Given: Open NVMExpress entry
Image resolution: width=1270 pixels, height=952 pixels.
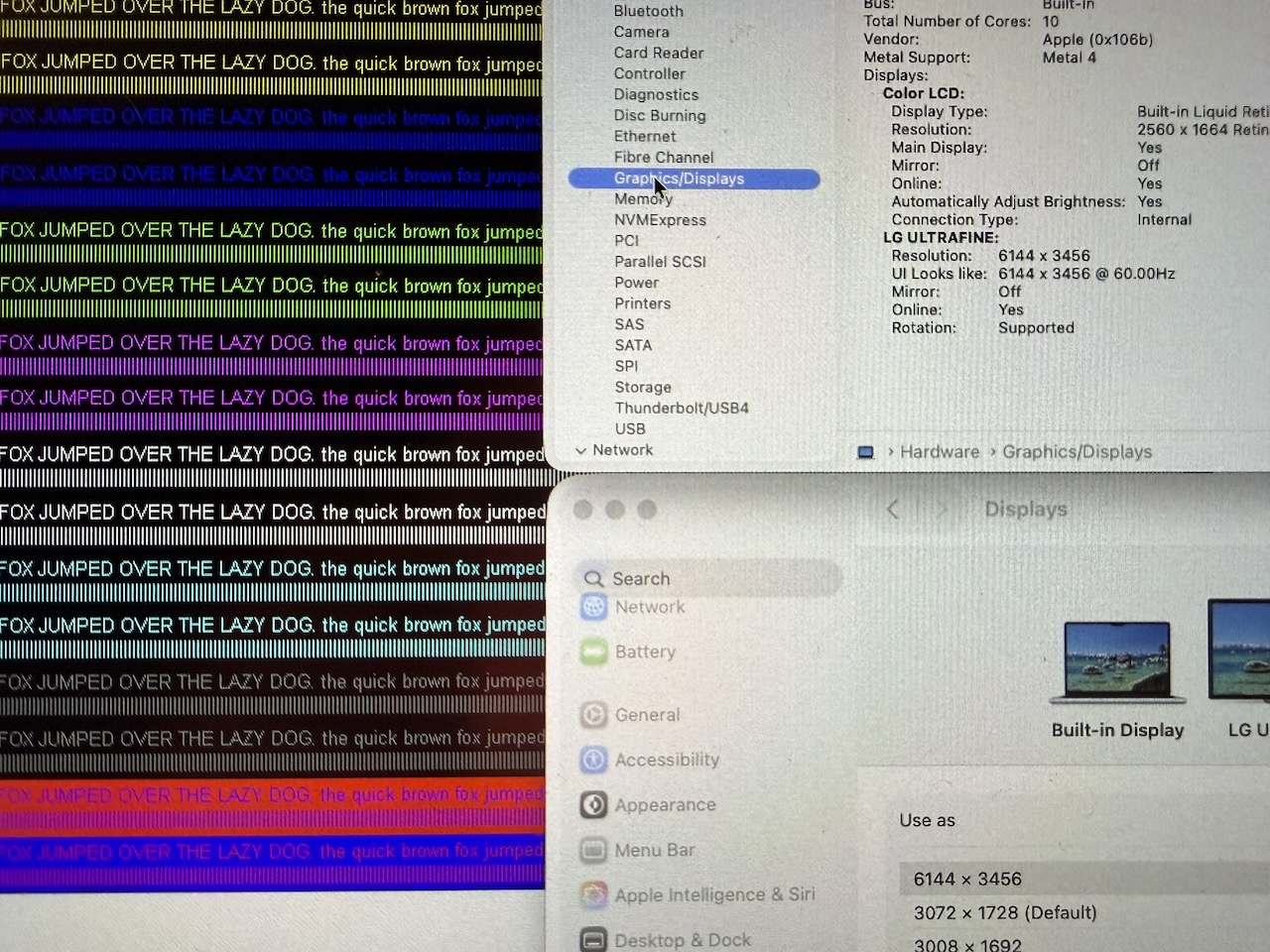Looking at the screenshot, I should (660, 220).
